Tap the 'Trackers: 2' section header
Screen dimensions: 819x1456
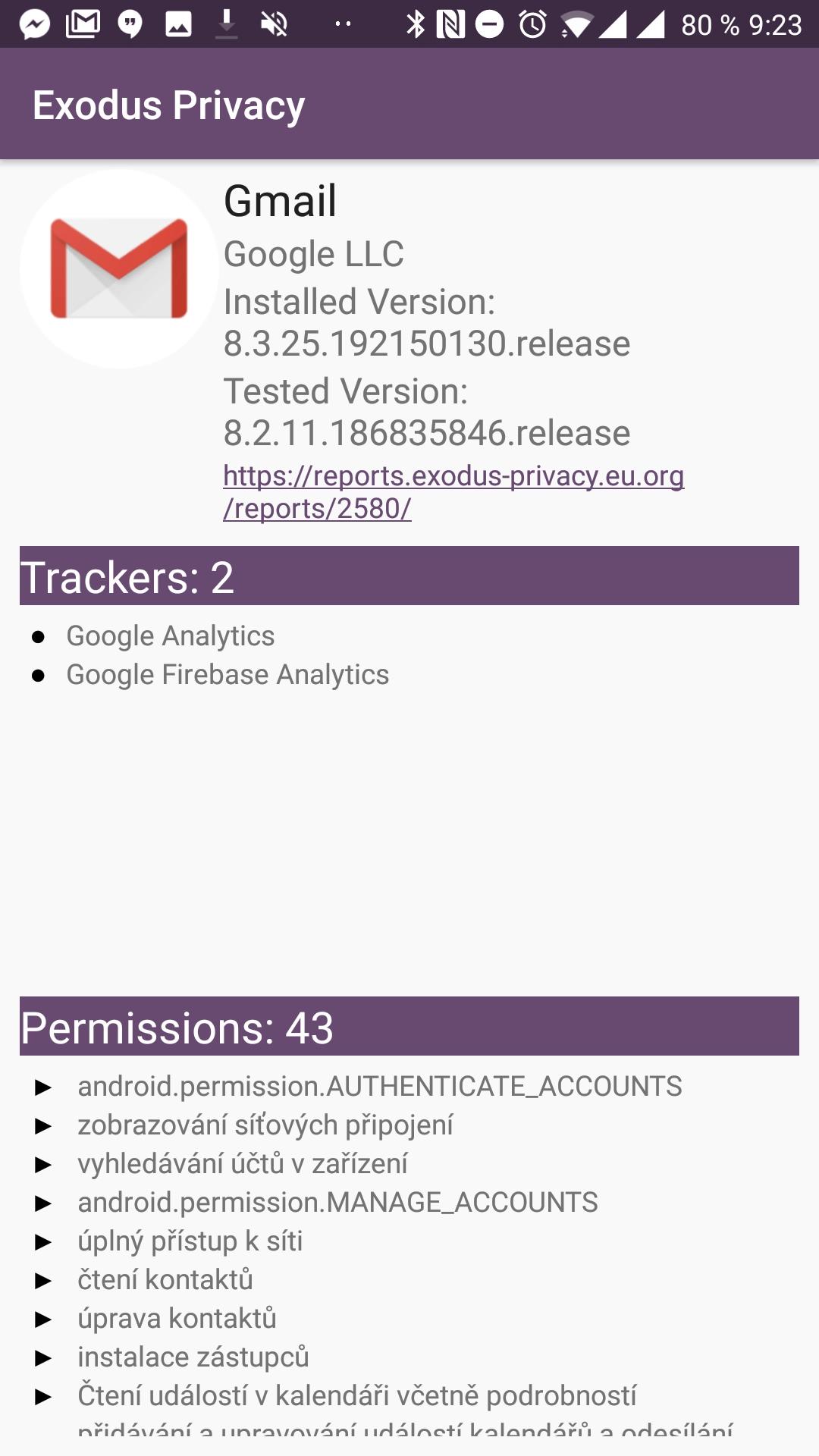409,576
